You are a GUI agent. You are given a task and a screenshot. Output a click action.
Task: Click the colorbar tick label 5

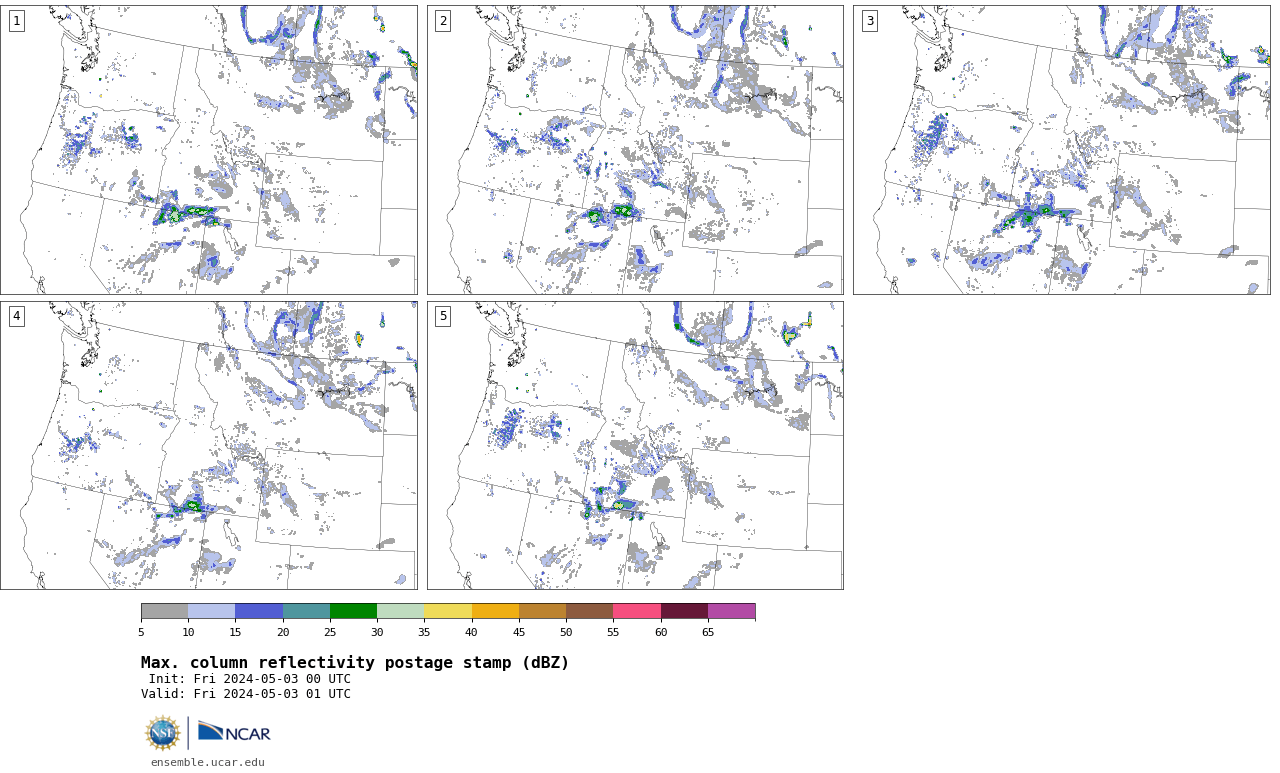141,632
